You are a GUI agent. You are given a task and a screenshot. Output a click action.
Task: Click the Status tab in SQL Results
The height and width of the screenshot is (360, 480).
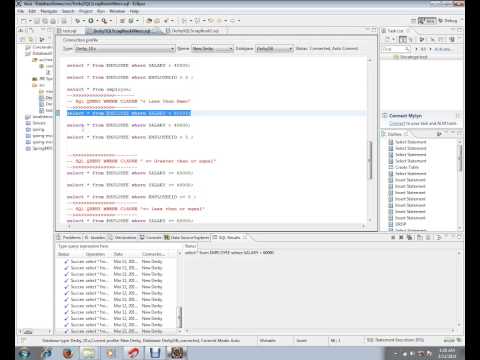coord(190,246)
